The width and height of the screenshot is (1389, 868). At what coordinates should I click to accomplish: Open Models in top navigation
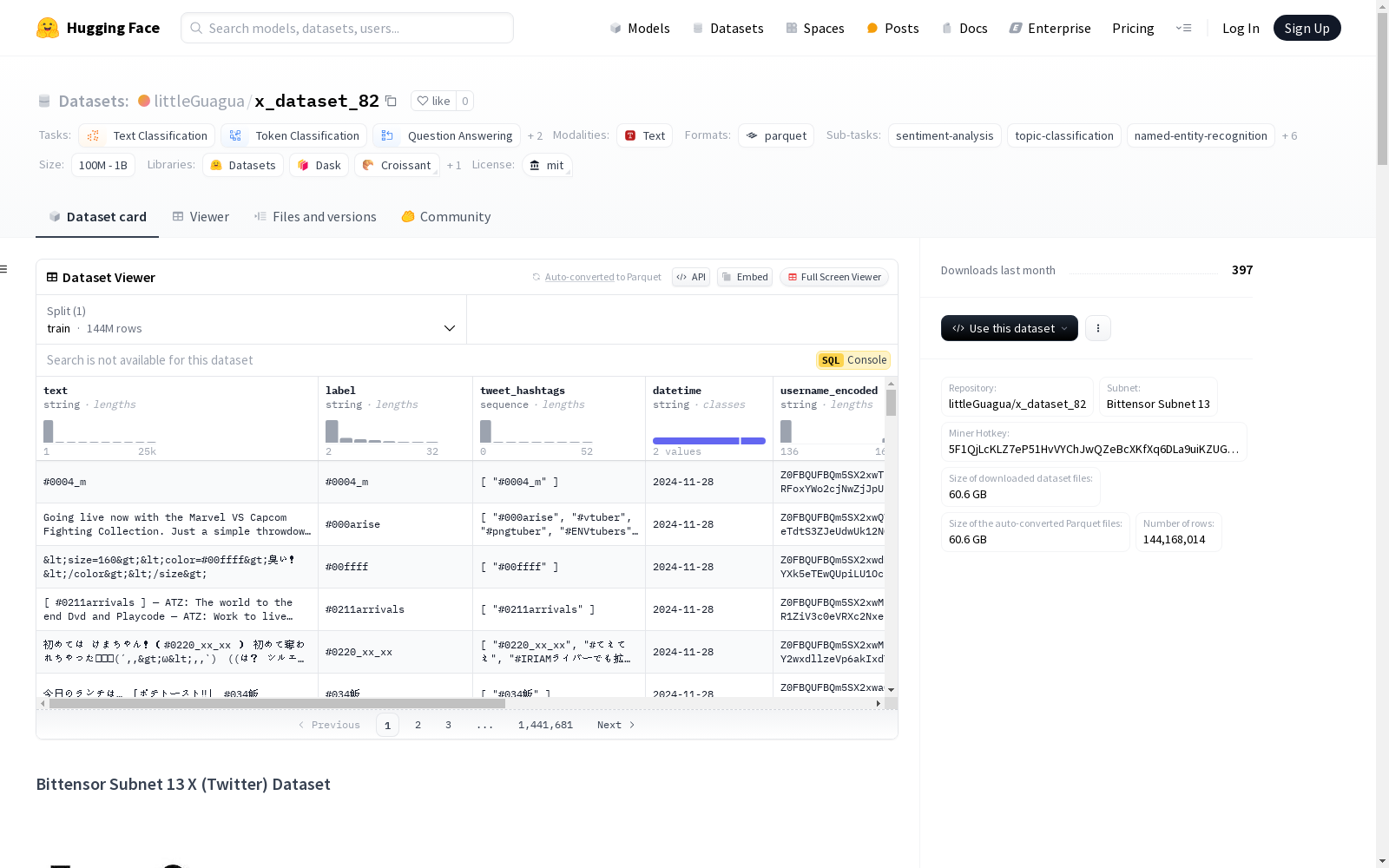tap(640, 29)
